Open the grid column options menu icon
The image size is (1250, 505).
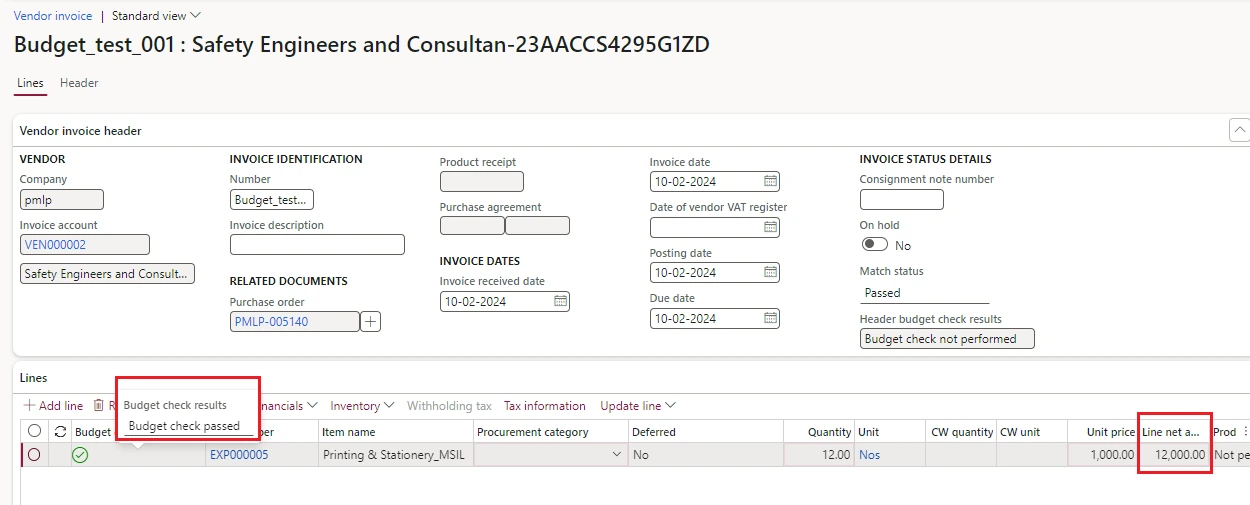pos(1245,432)
